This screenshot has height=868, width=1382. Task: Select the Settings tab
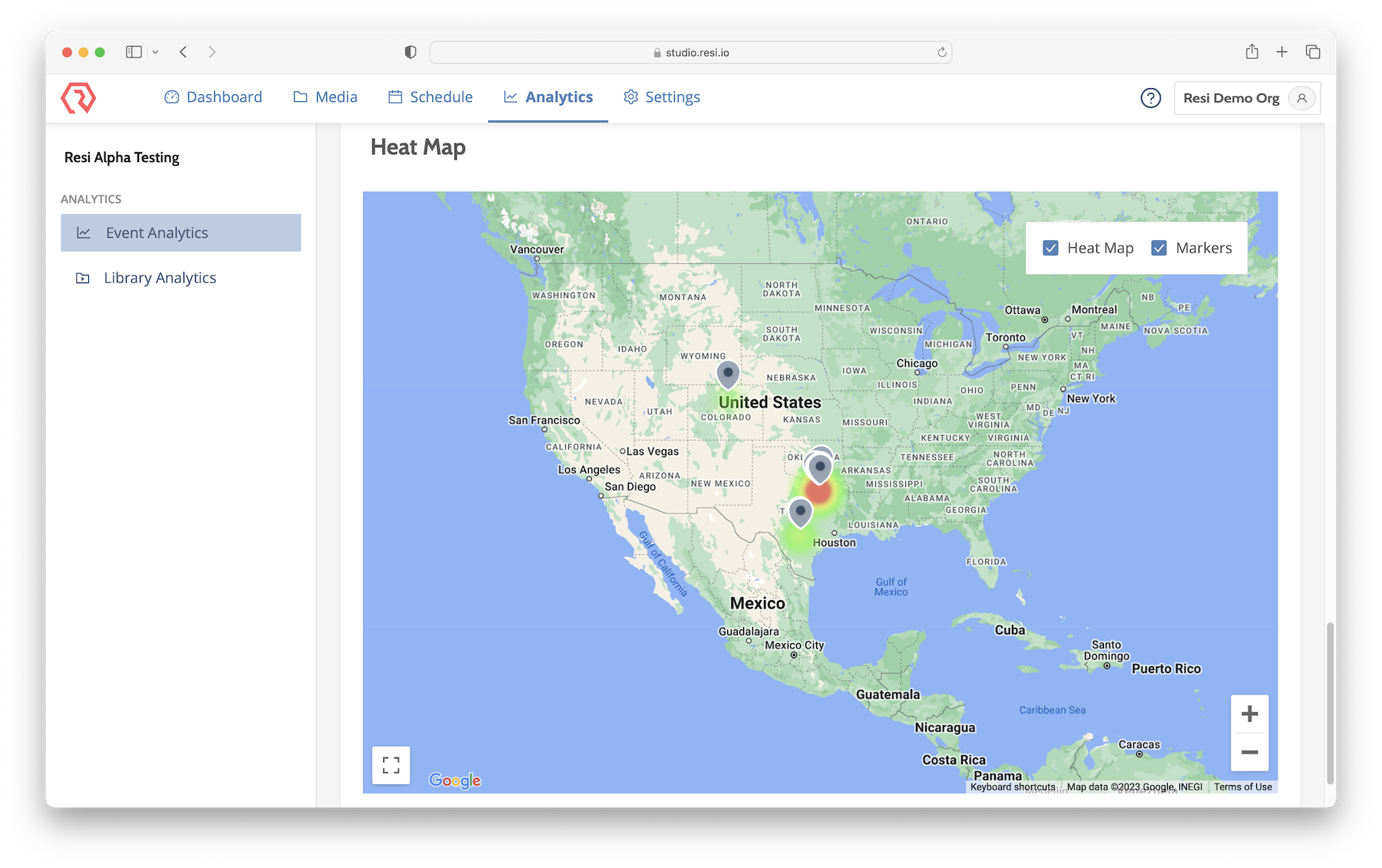662,97
